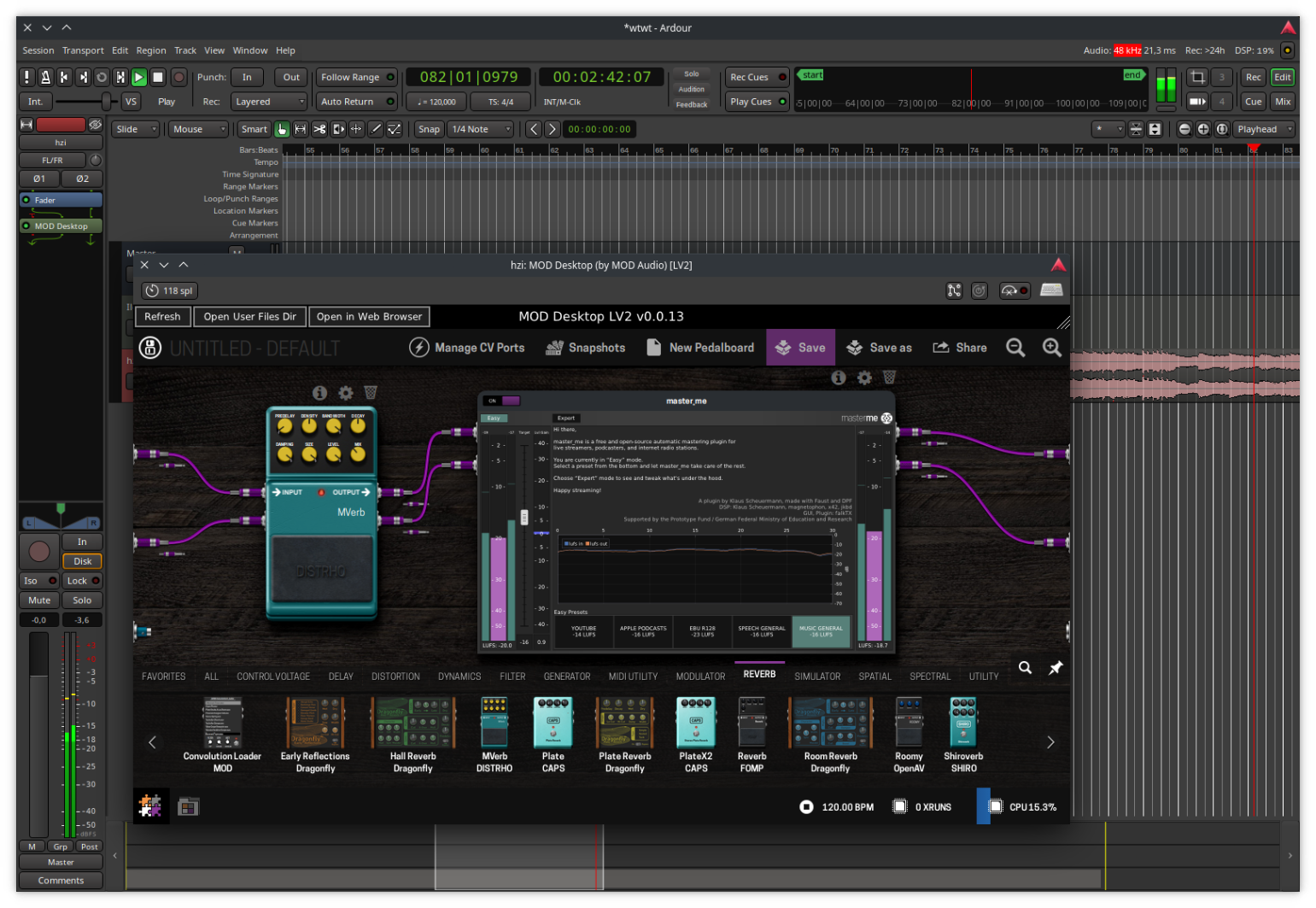Screen dimensions: 1316x908
Task: Click the Refresh button
Action: [x=162, y=317]
